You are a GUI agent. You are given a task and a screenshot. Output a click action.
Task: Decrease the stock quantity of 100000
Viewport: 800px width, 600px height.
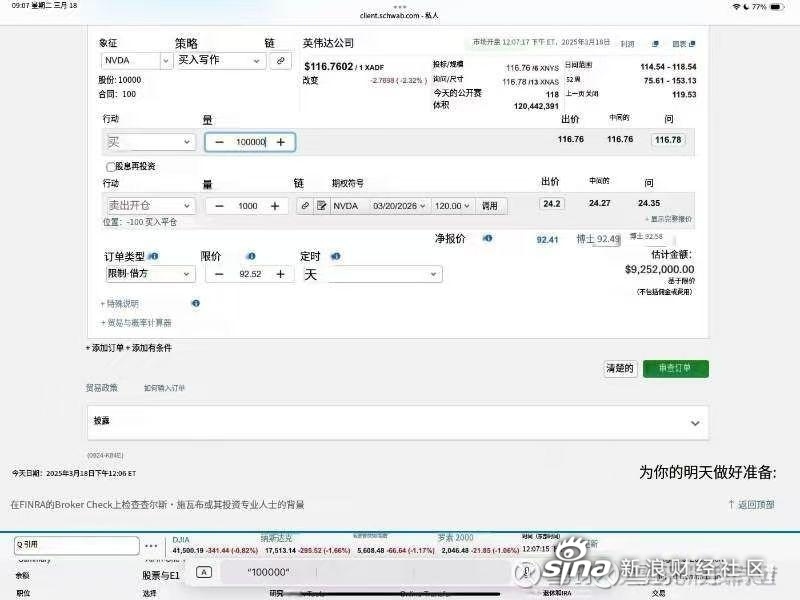point(219,142)
